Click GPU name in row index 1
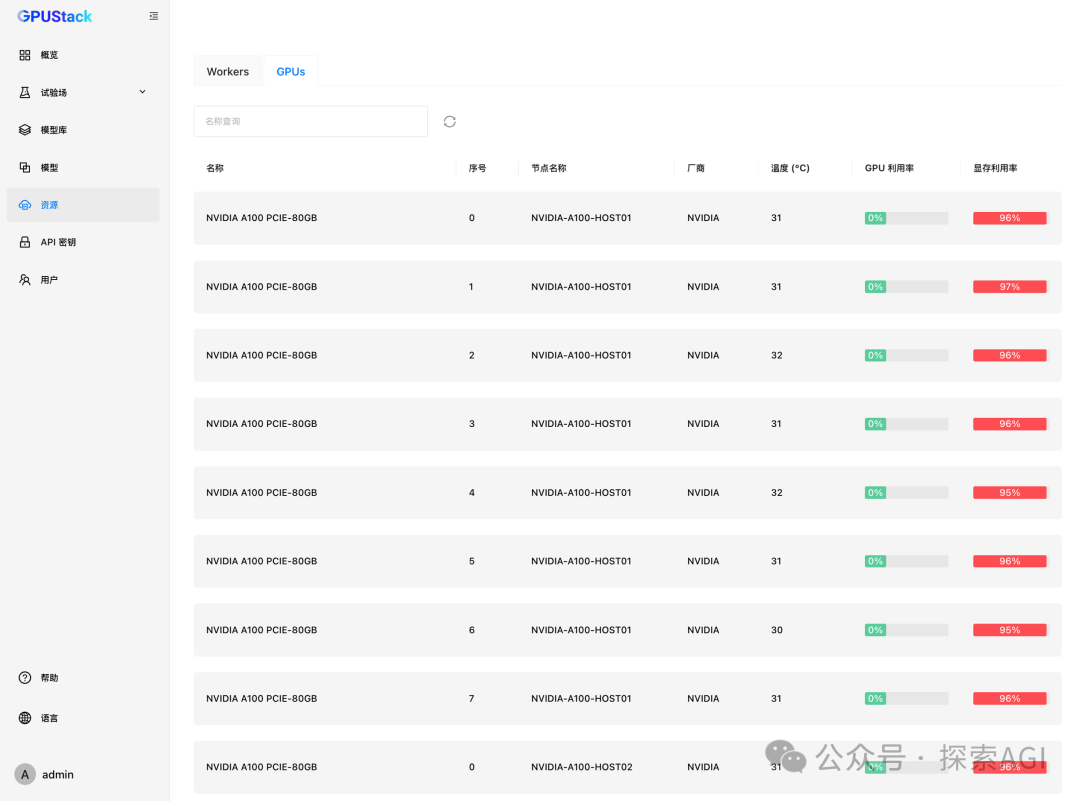 (262, 287)
